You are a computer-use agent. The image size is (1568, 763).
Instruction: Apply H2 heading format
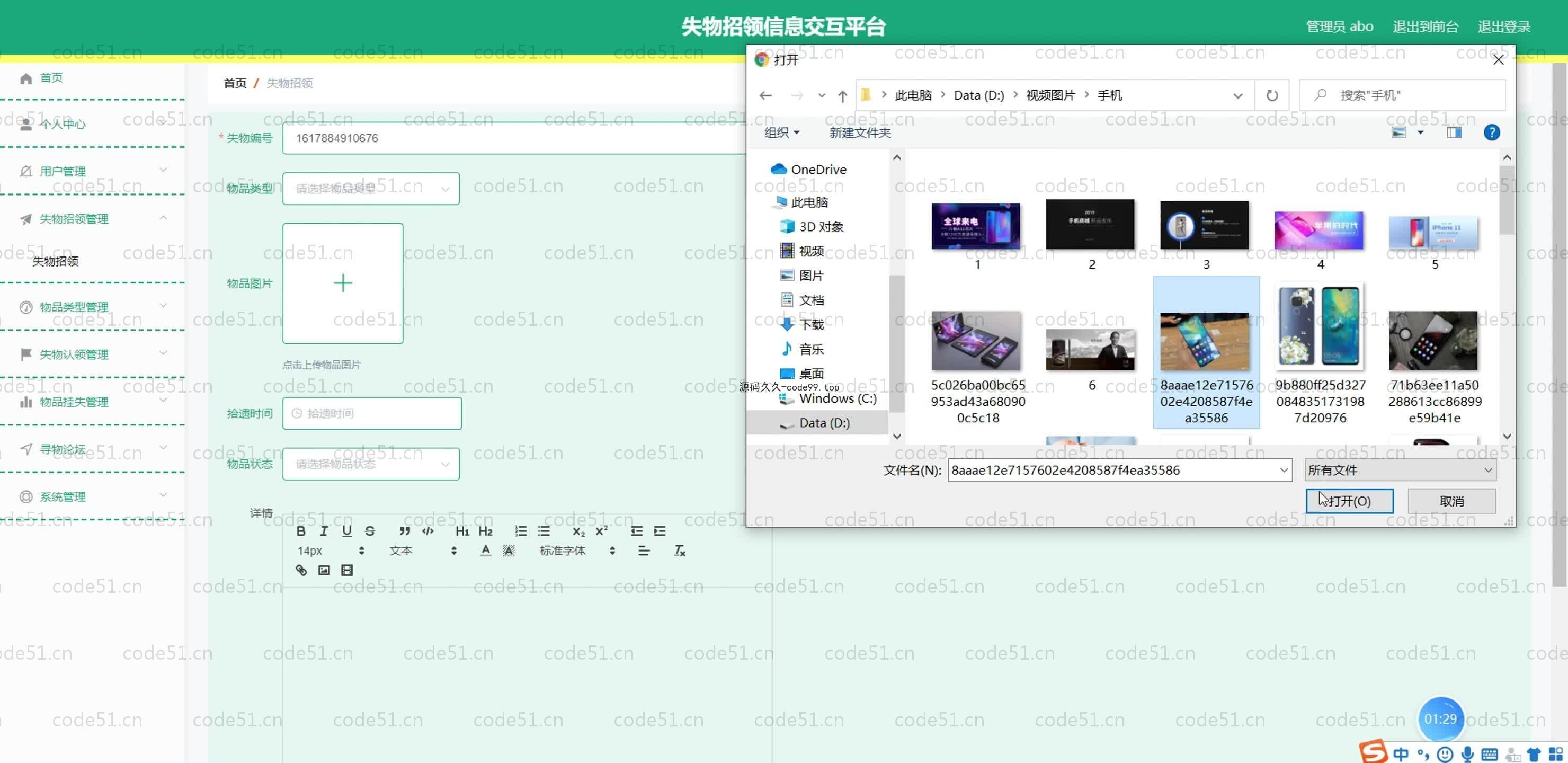(485, 531)
